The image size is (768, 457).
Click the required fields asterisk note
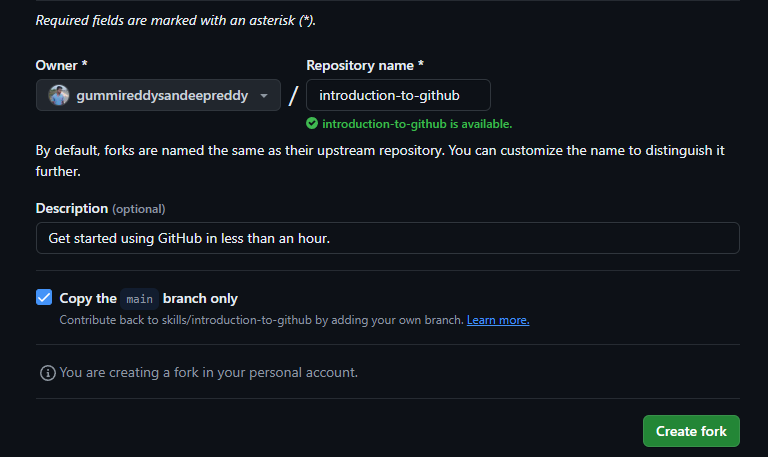(x=176, y=19)
